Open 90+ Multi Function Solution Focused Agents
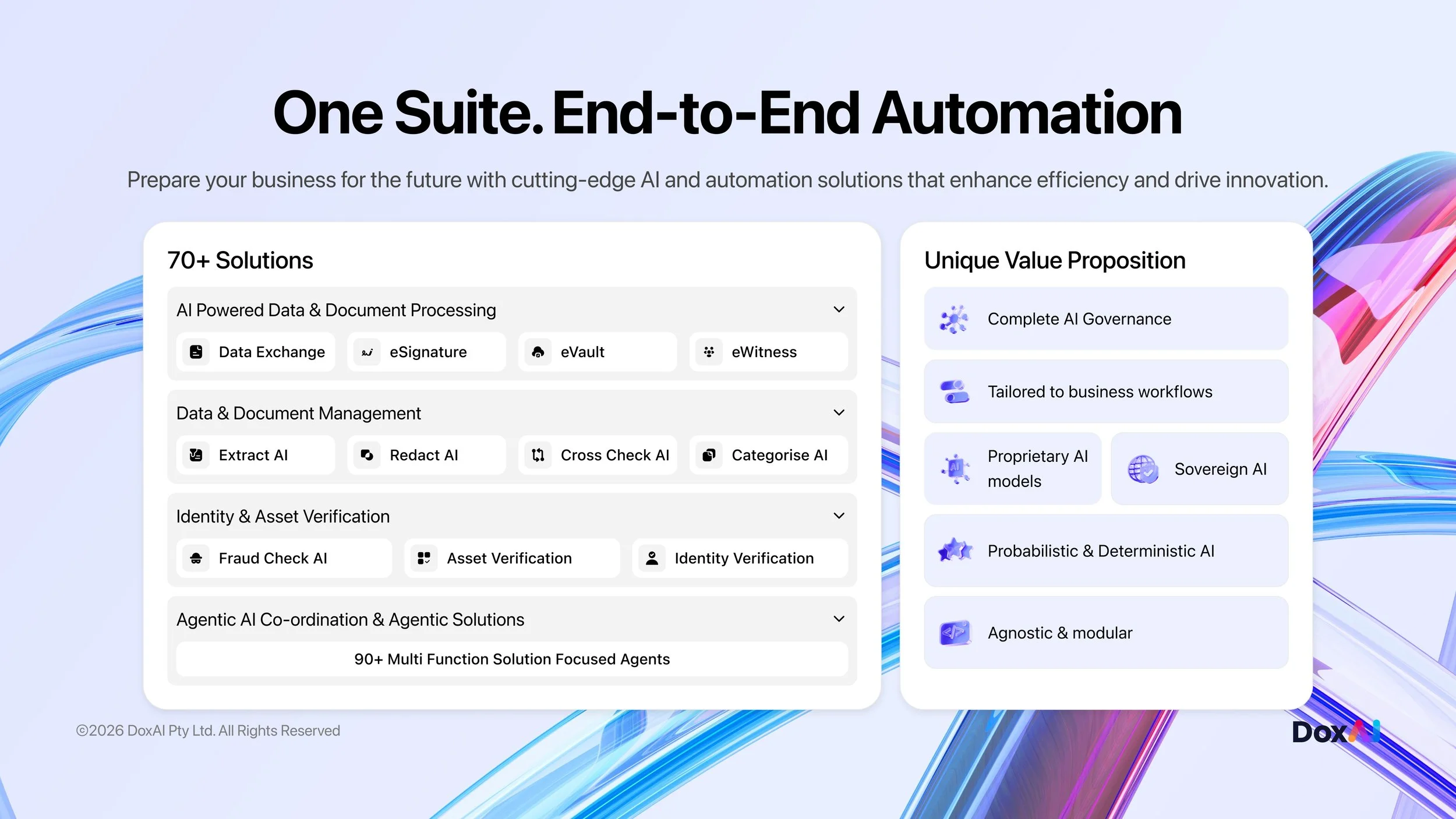Image resolution: width=1456 pixels, height=819 pixels. [x=511, y=659]
